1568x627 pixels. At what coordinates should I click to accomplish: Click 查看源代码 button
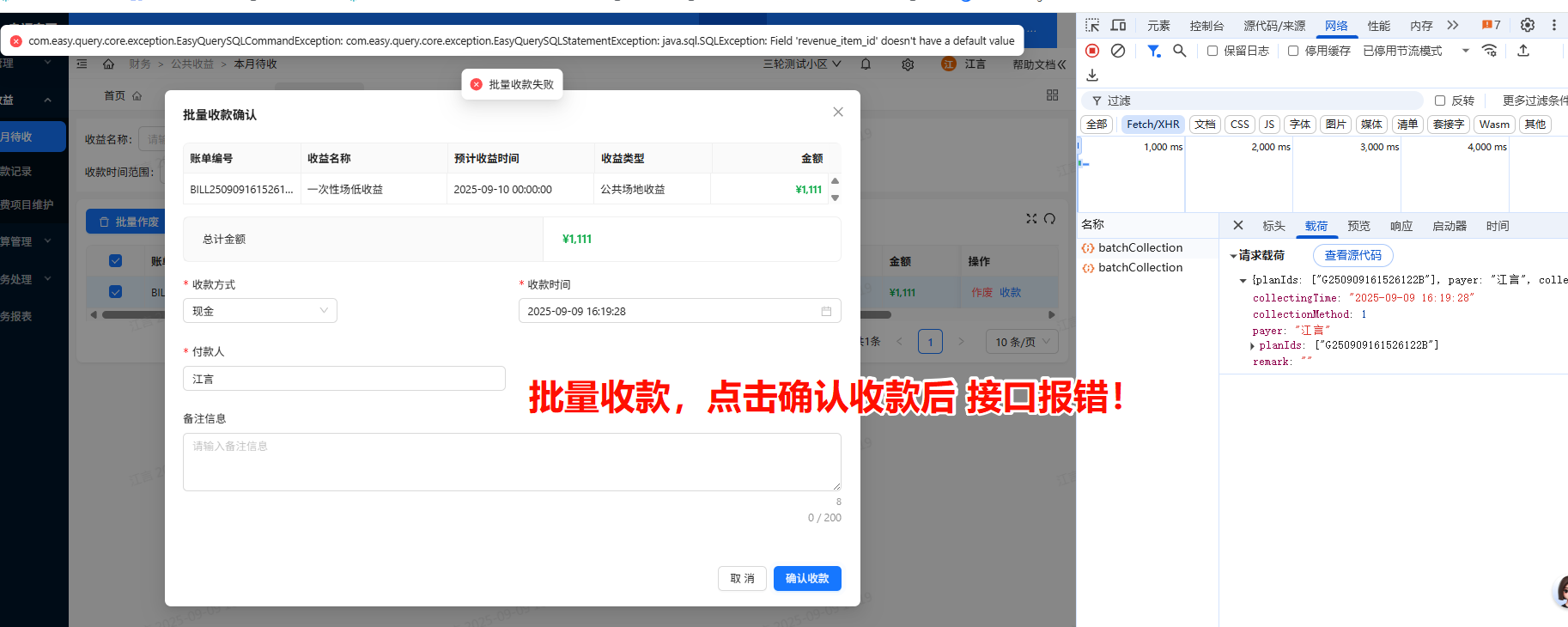pos(1352,255)
